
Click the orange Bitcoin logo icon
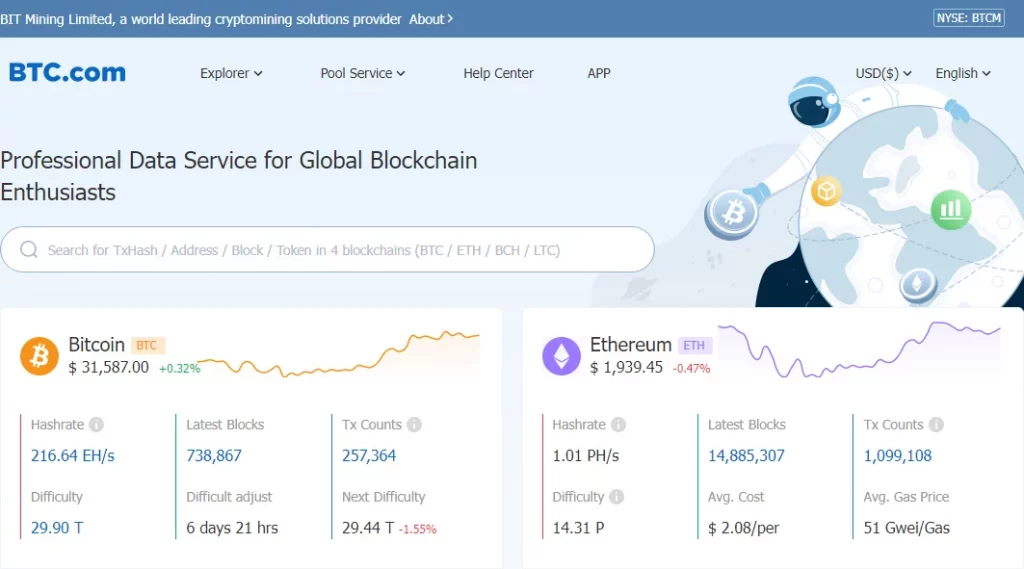pos(40,356)
